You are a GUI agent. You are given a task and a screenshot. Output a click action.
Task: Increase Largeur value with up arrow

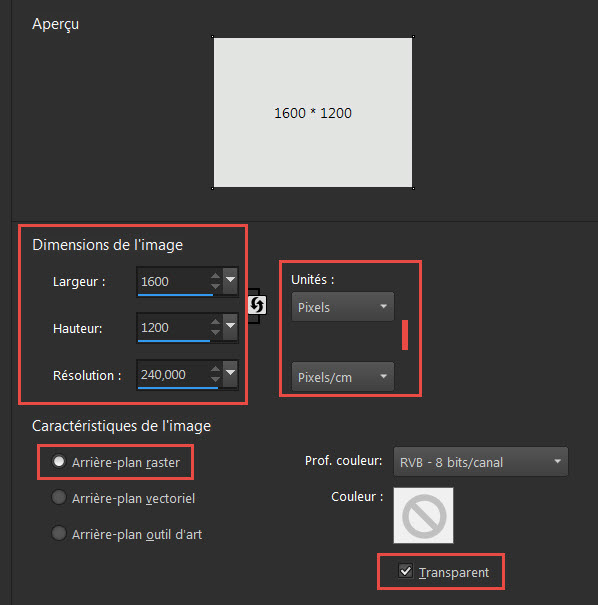(215, 276)
